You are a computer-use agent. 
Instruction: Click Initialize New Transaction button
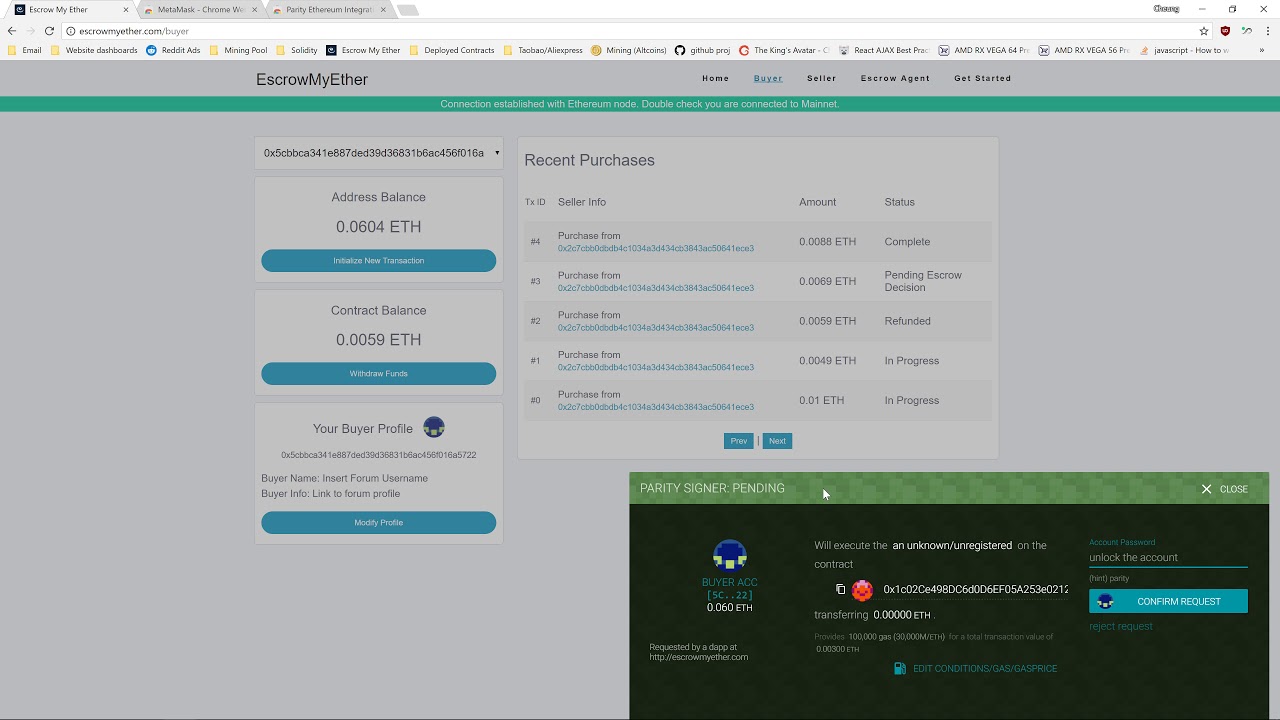(379, 261)
